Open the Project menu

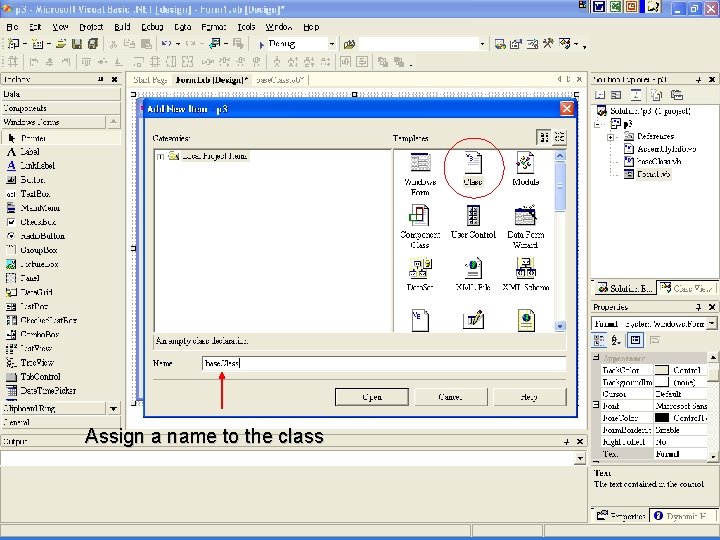point(91,27)
